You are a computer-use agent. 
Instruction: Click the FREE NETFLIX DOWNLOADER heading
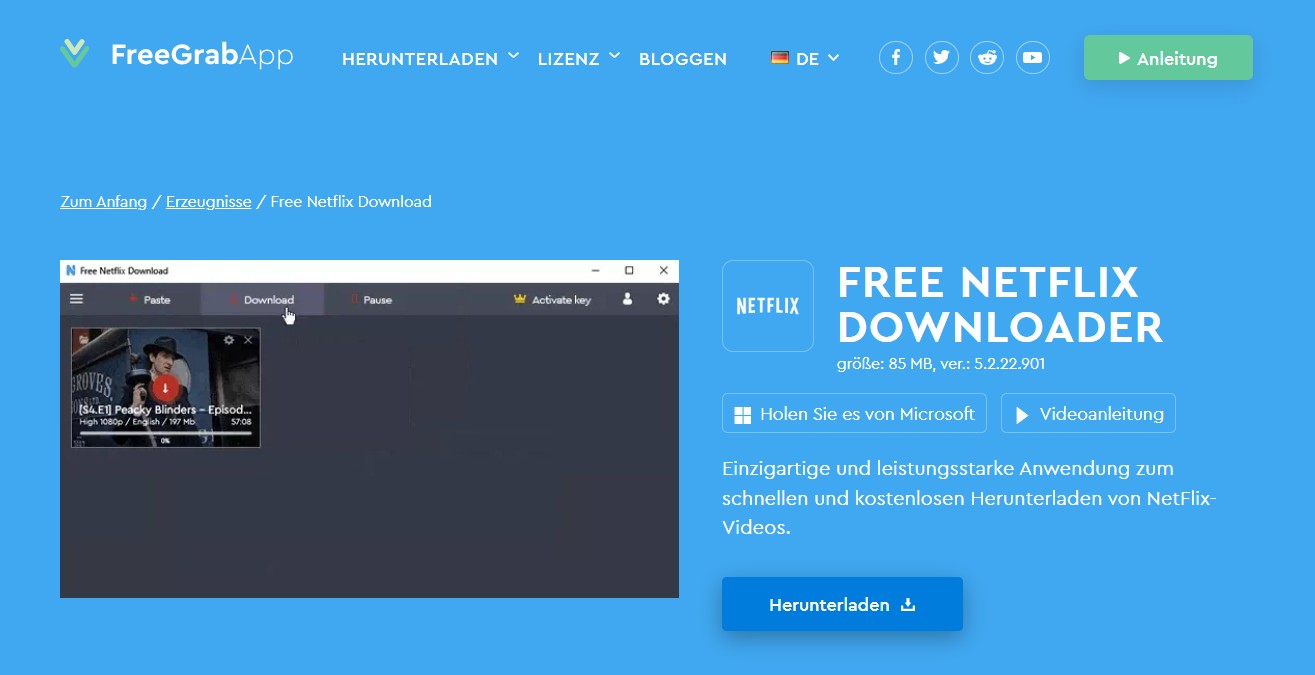click(1000, 305)
